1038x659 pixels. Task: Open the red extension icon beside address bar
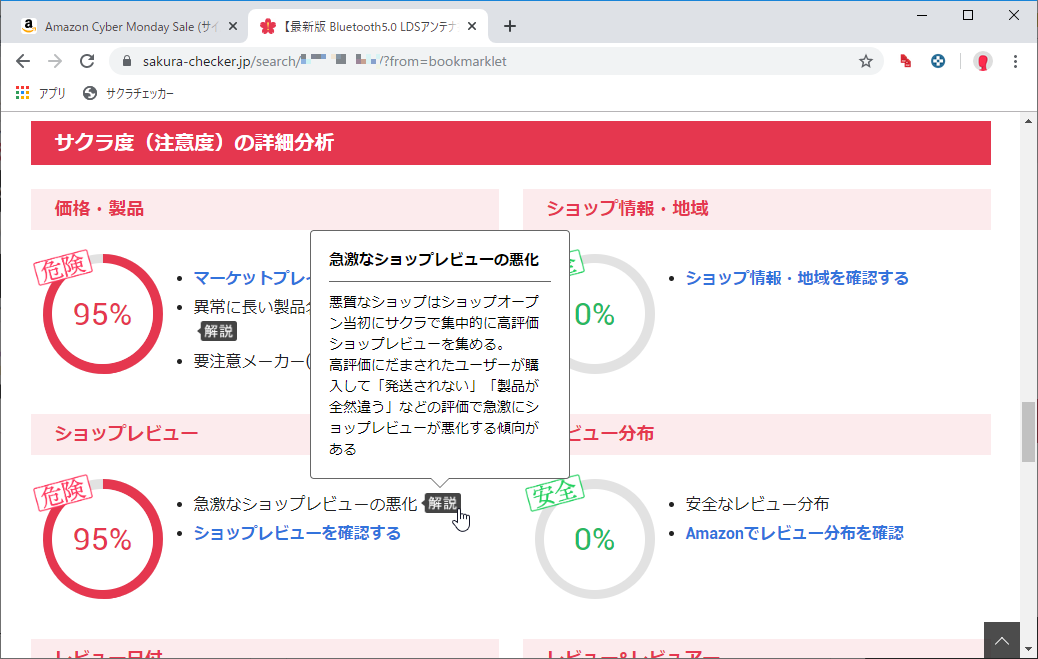point(903,60)
